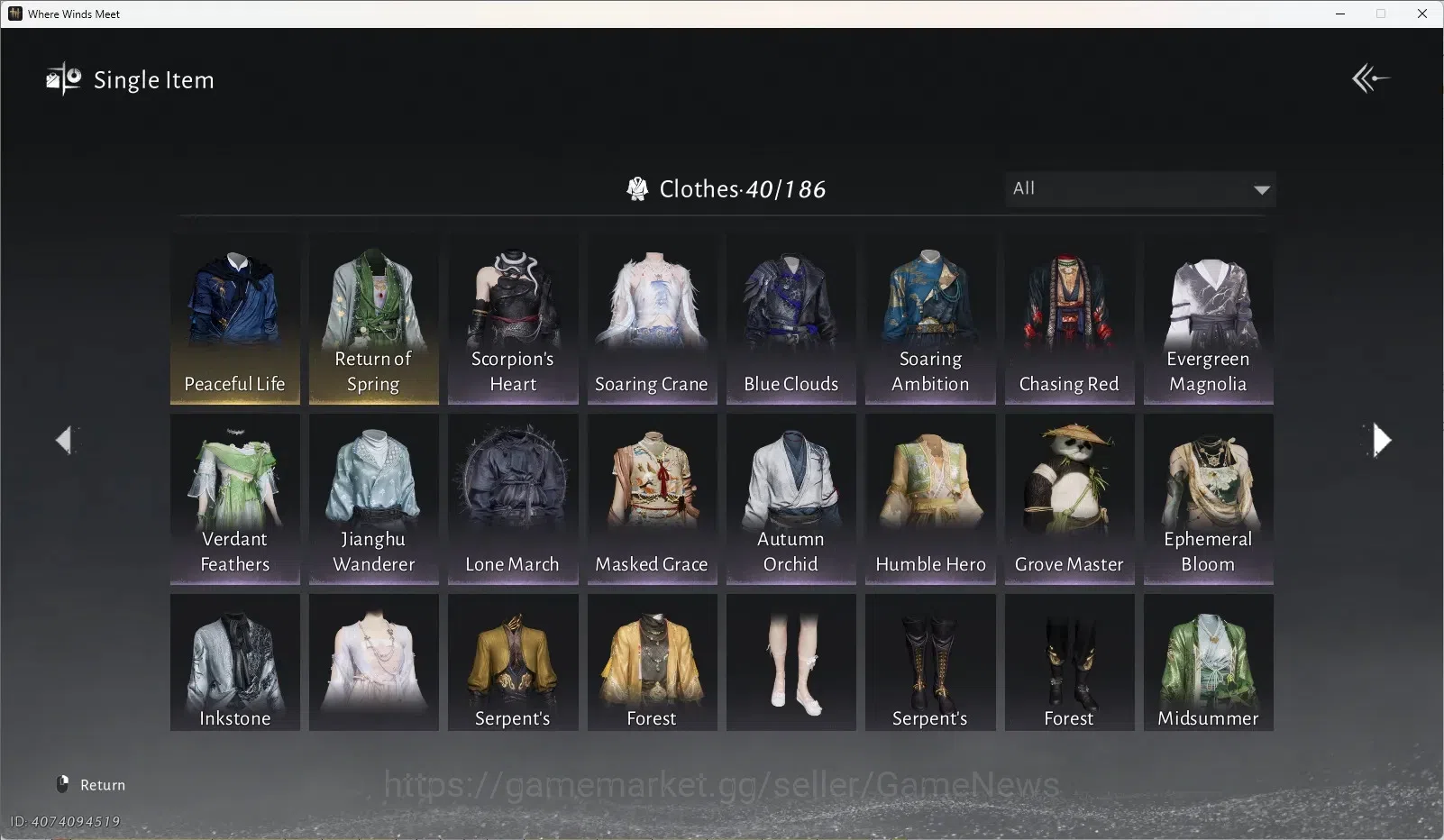Select the Return of Spring outfit

click(373, 318)
